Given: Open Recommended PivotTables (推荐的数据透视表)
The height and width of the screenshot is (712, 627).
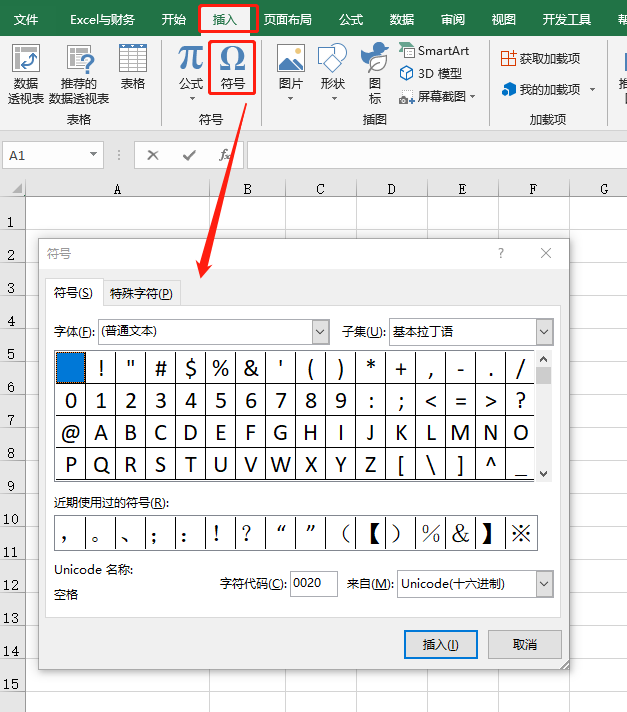Looking at the screenshot, I should click(79, 74).
